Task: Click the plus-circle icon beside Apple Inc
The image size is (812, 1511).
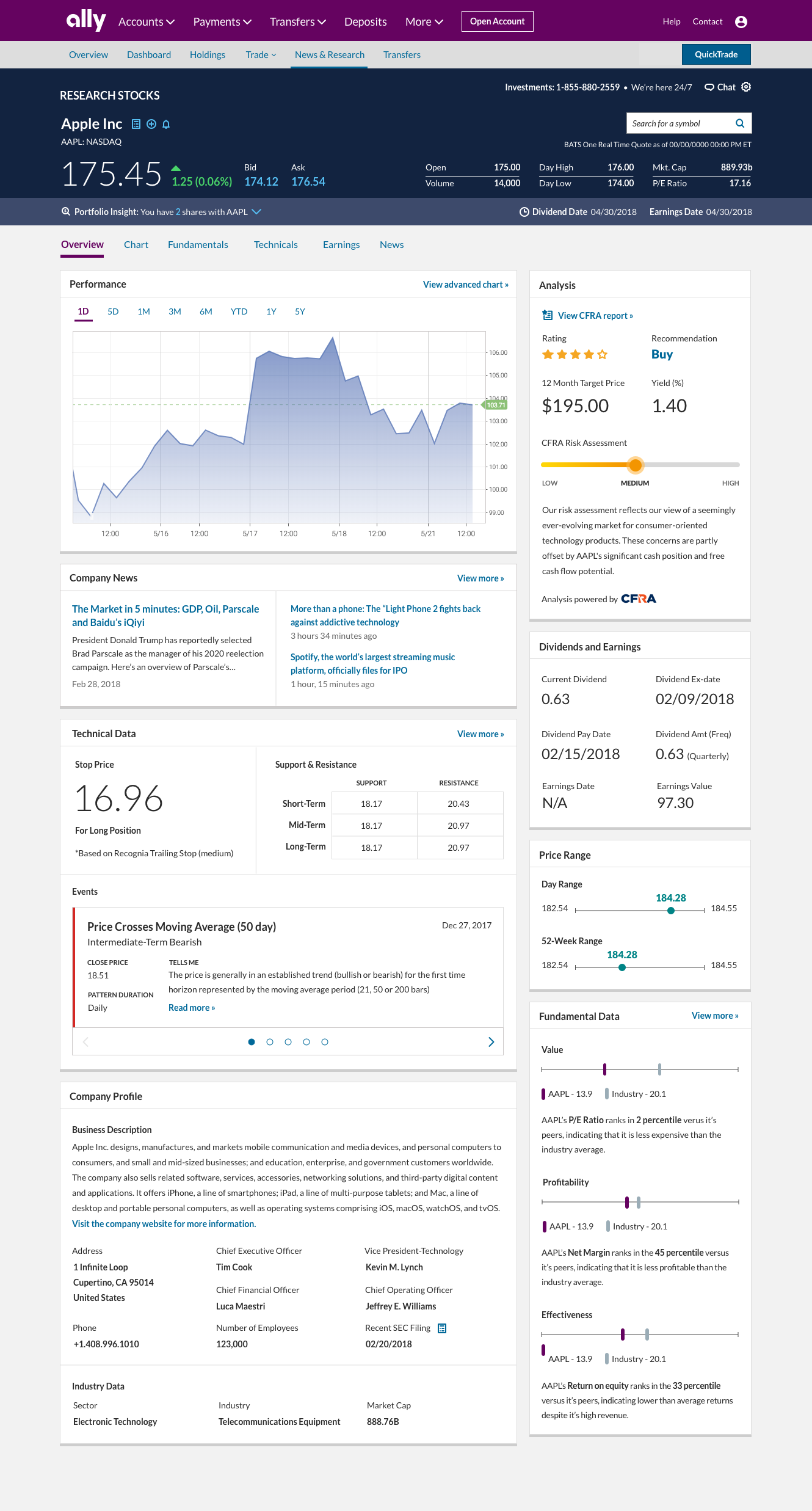Action: [x=151, y=124]
